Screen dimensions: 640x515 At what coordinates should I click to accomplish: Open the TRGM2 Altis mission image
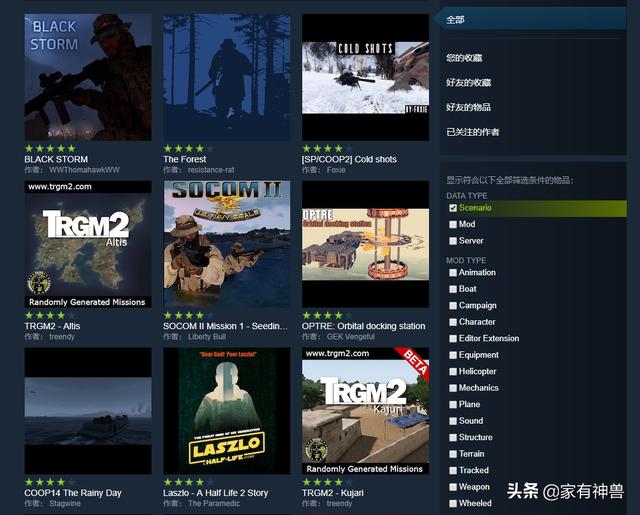(x=88, y=244)
